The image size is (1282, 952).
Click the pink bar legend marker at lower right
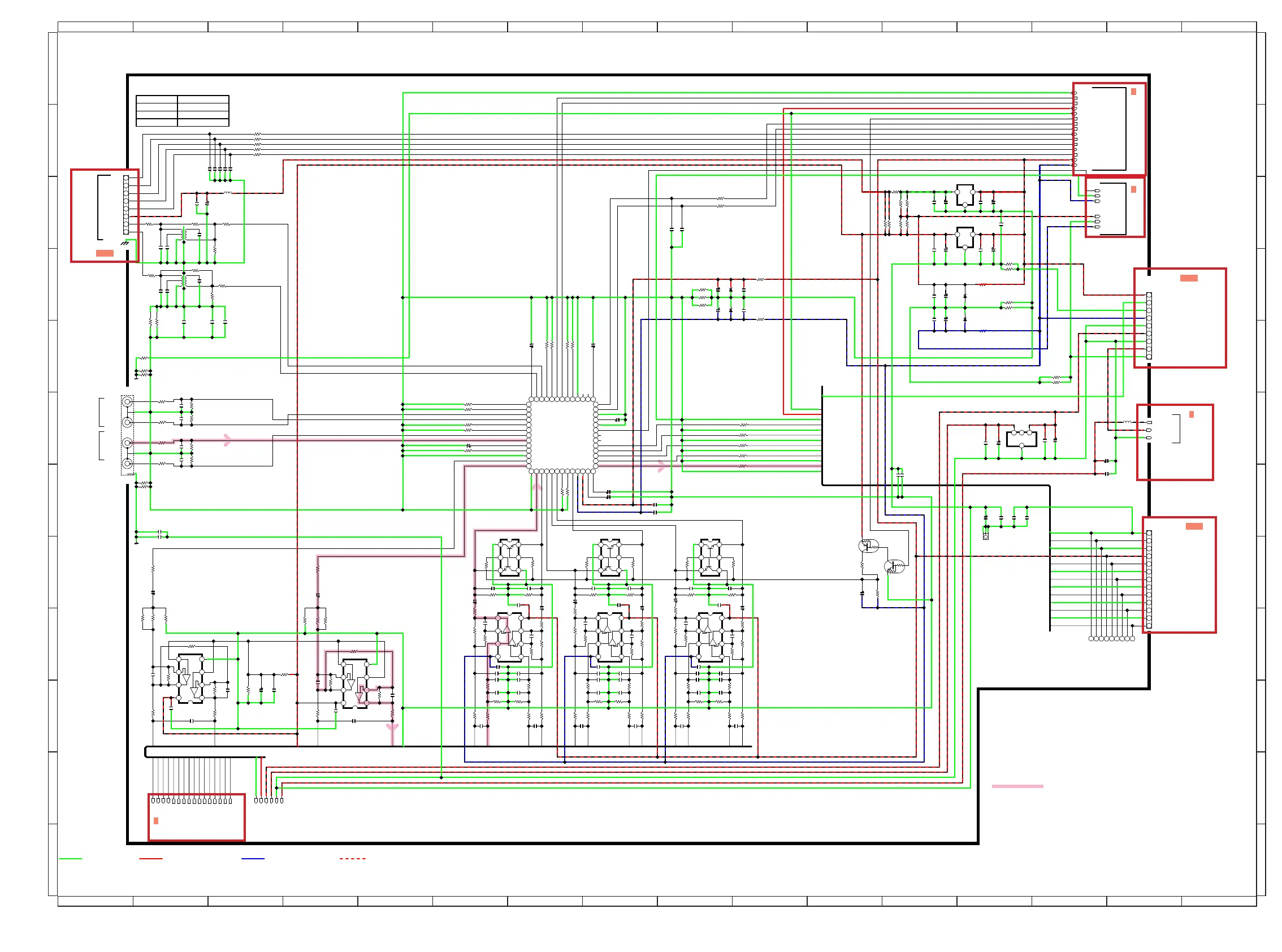pyautogui.click(x=1017, y=786)
